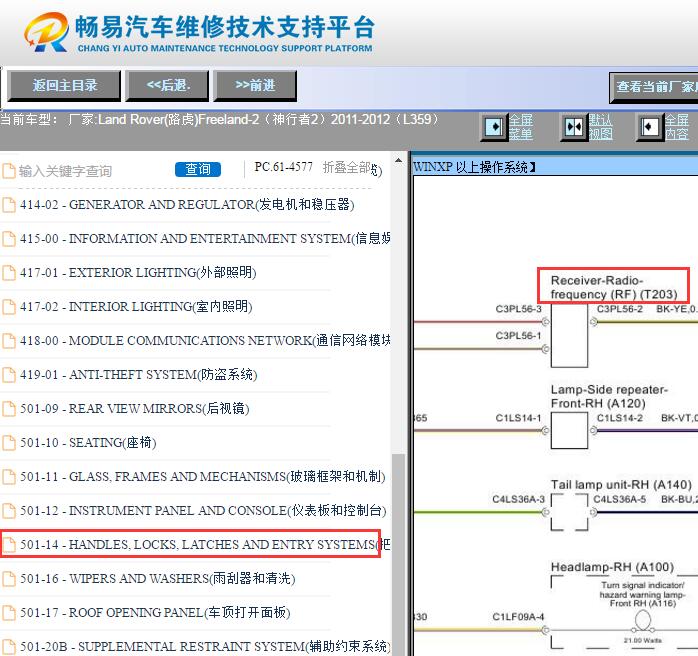
Task: Click page icon beside 501-11 Glass, Frames
Action: [8, 477]
